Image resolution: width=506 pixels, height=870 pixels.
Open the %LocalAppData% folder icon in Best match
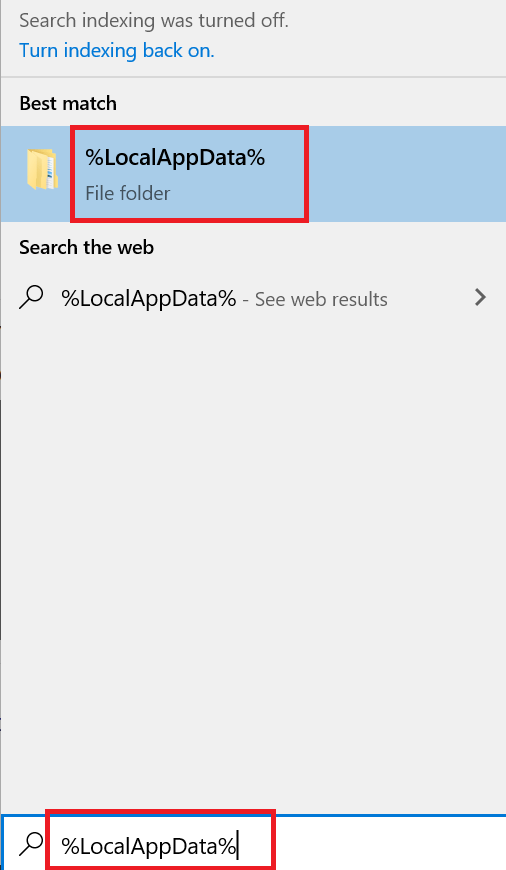[42, 169]
